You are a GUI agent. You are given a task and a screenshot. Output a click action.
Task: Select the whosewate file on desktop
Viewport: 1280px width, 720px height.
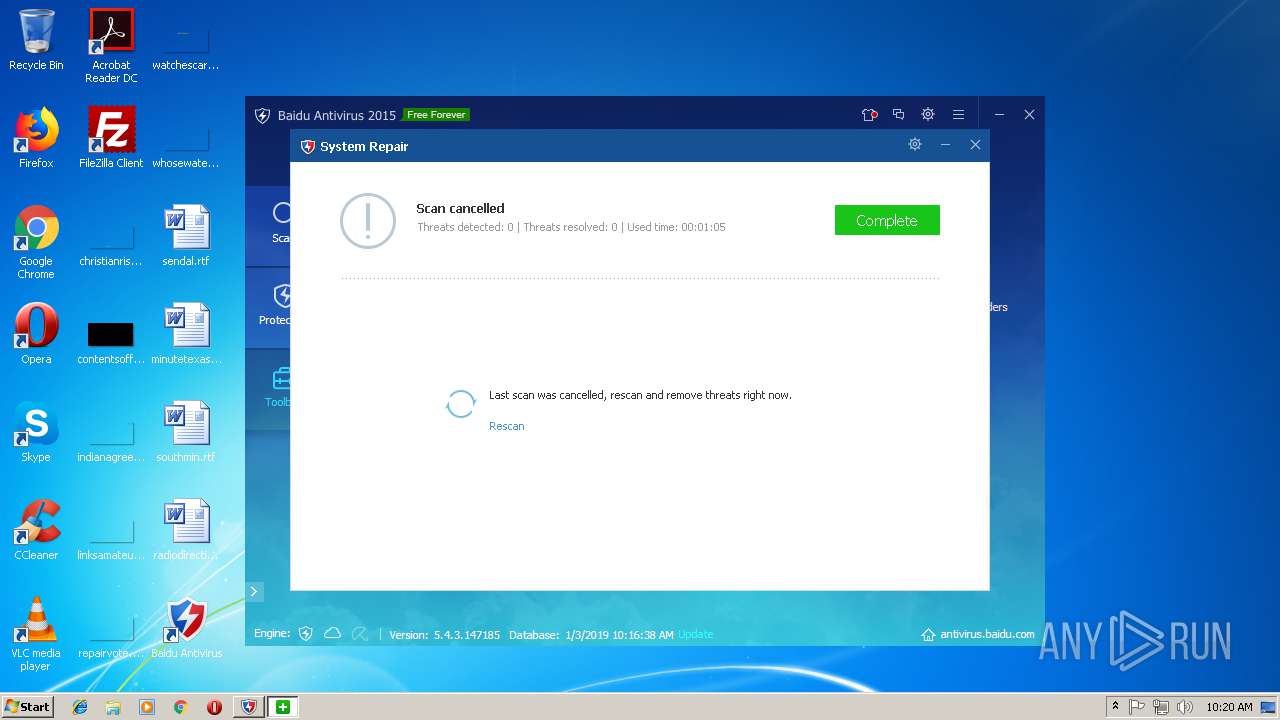pos(186,144)
